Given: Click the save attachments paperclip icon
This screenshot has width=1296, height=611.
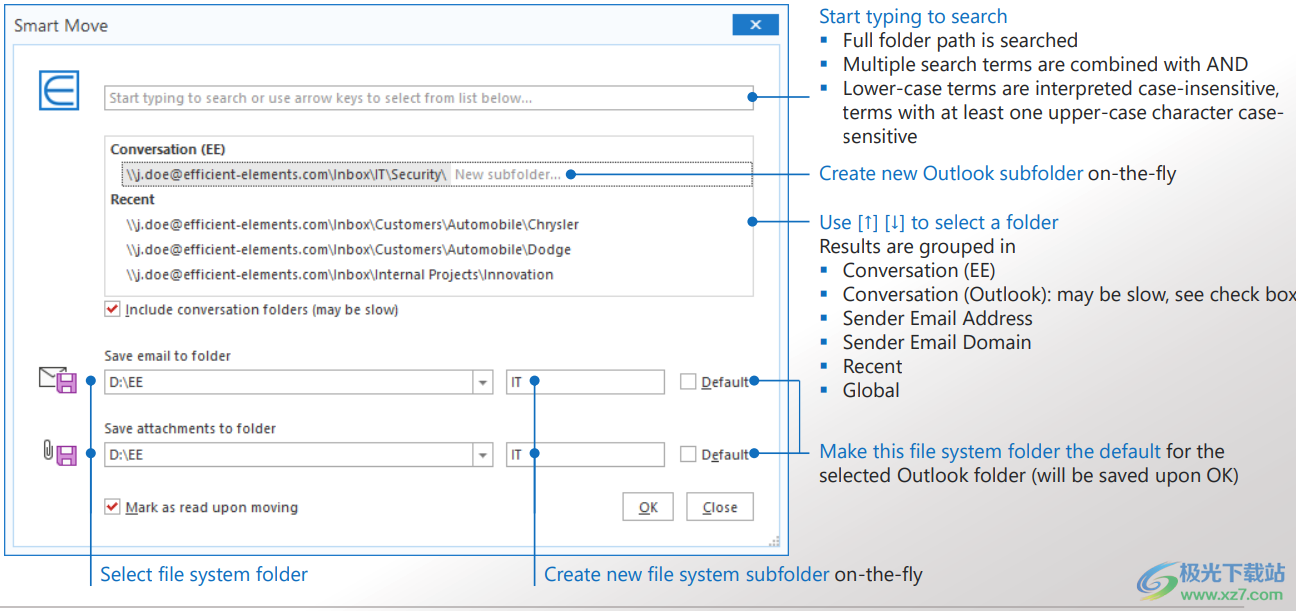Looking at the screenshot, I should coord(59,453).
